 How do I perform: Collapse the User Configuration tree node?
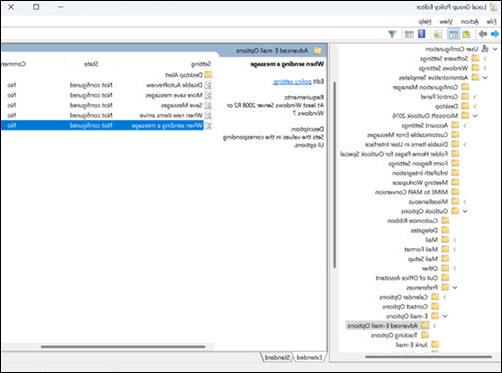pyautogui.click(x=495, y=49)
